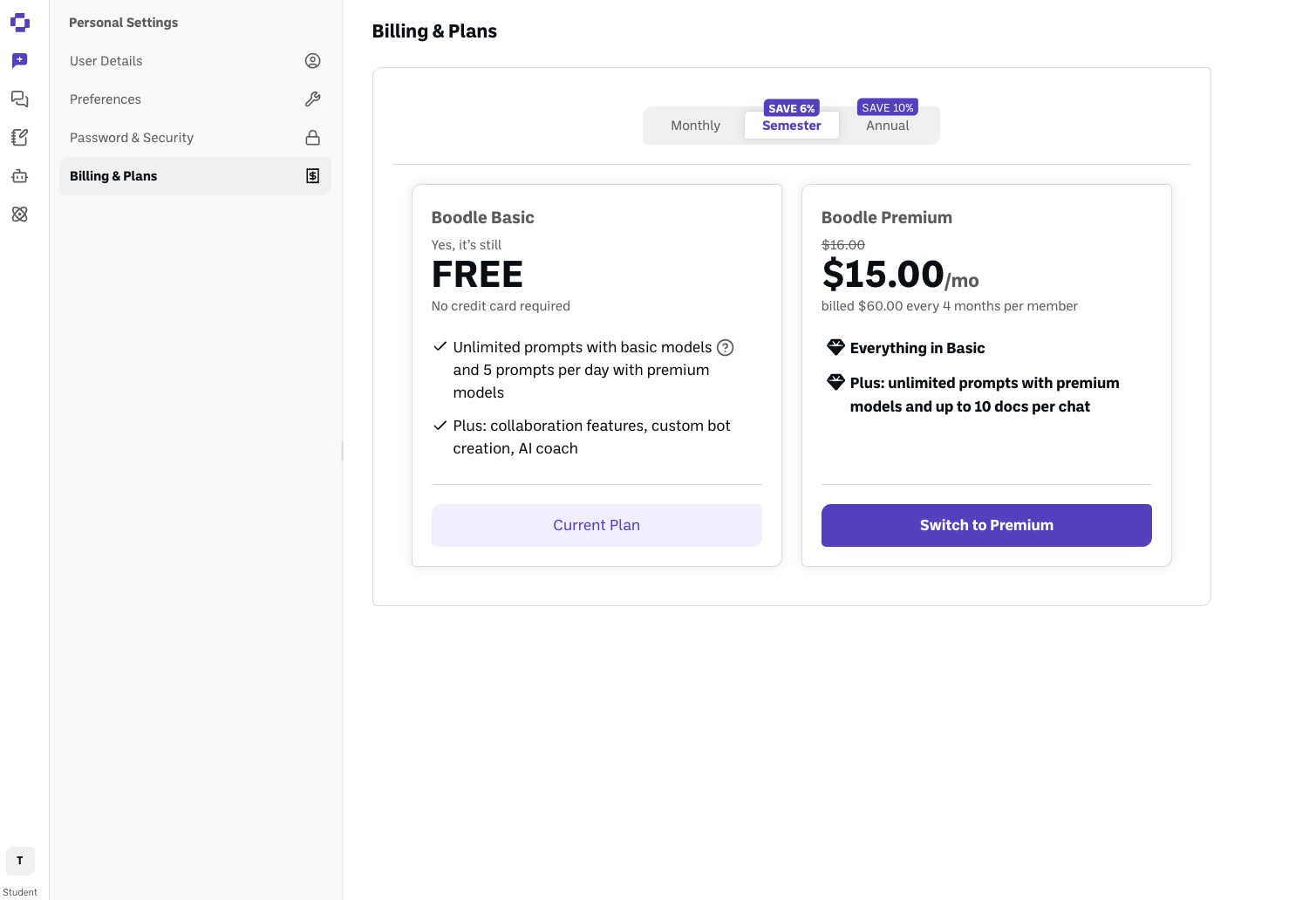Click the FREE price text

point(477,275)
